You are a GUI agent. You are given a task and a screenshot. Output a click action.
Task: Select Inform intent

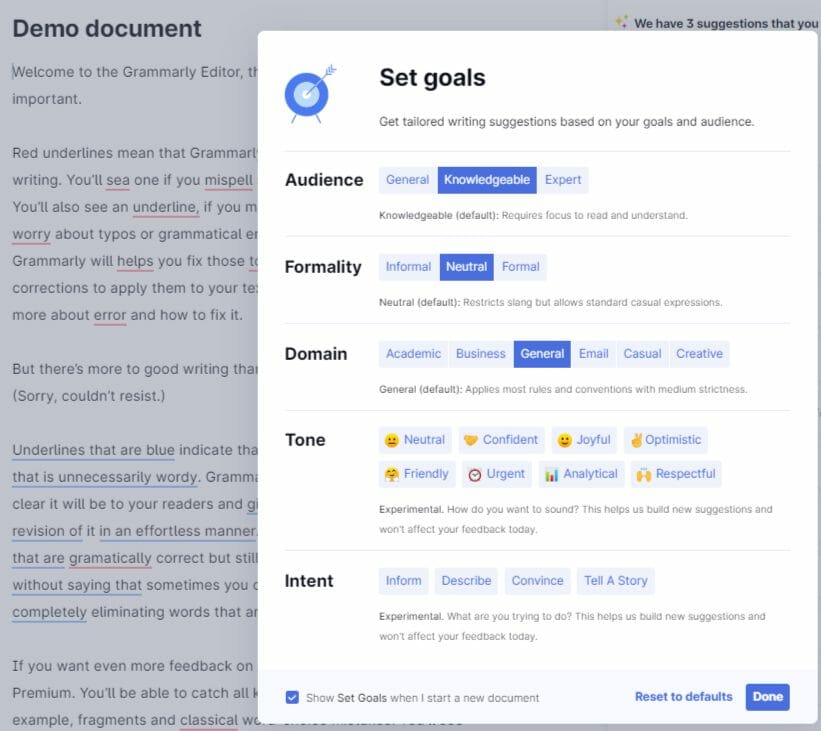click(404, 581)
